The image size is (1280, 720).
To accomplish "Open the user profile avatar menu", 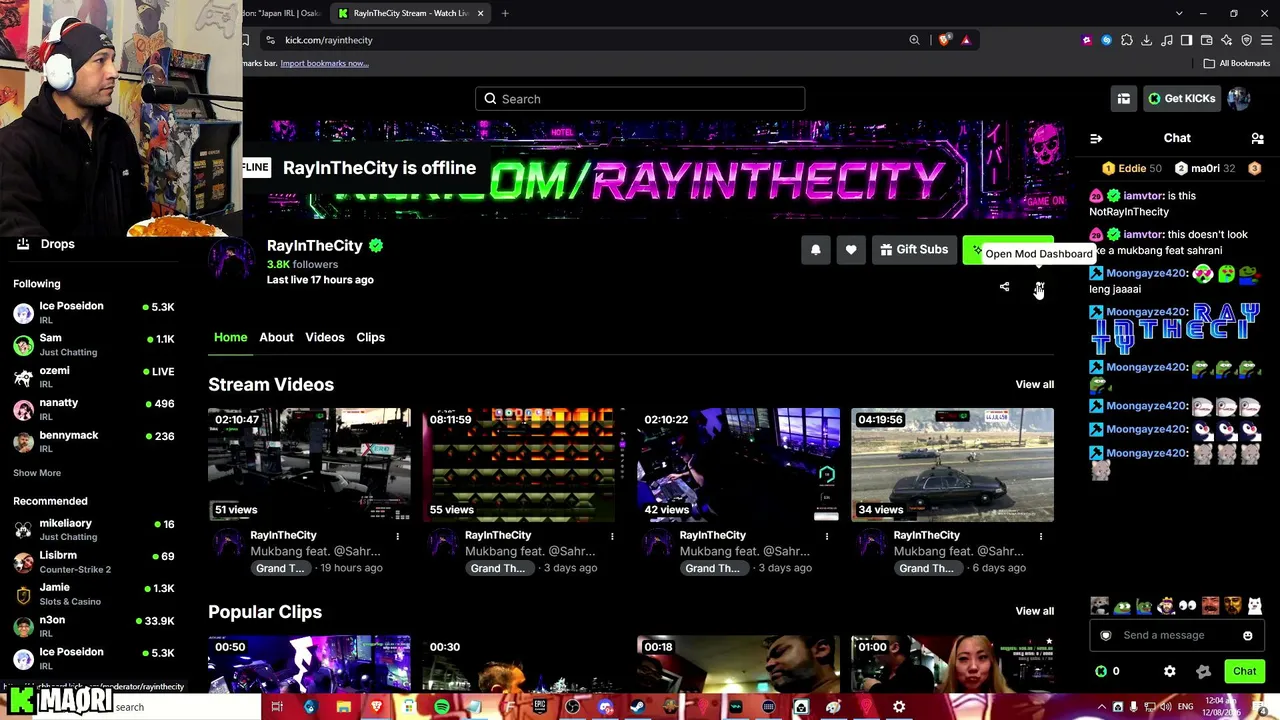I will point(1239,98).
